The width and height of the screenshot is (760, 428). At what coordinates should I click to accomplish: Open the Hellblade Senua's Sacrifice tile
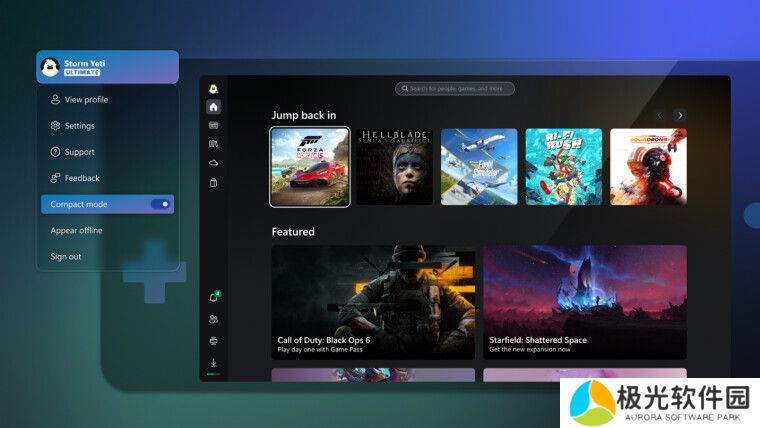pyautogui.click(x=395, y=167)
